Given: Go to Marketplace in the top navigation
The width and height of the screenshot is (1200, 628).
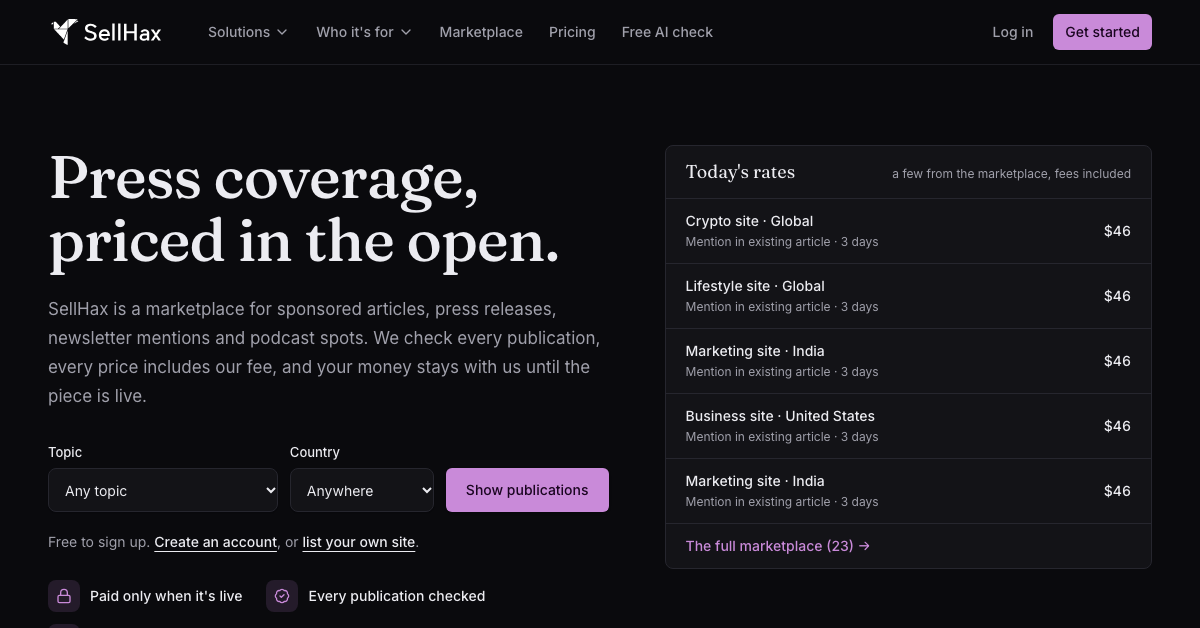Looking at the screenshot, I should coord(481,32).
